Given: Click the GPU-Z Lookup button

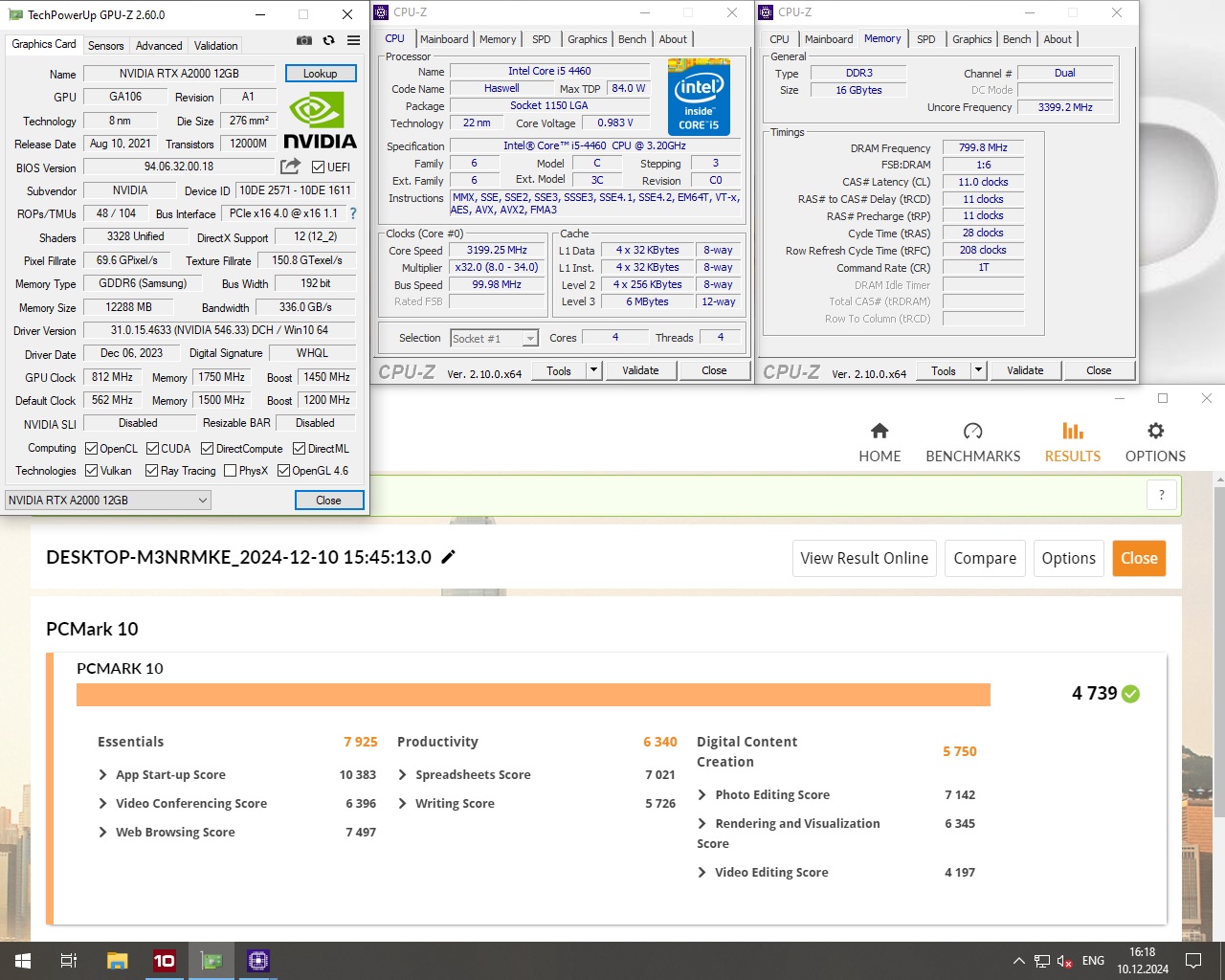Looking at the screenshot, I should pyautogui.click(x=321, y=74).
